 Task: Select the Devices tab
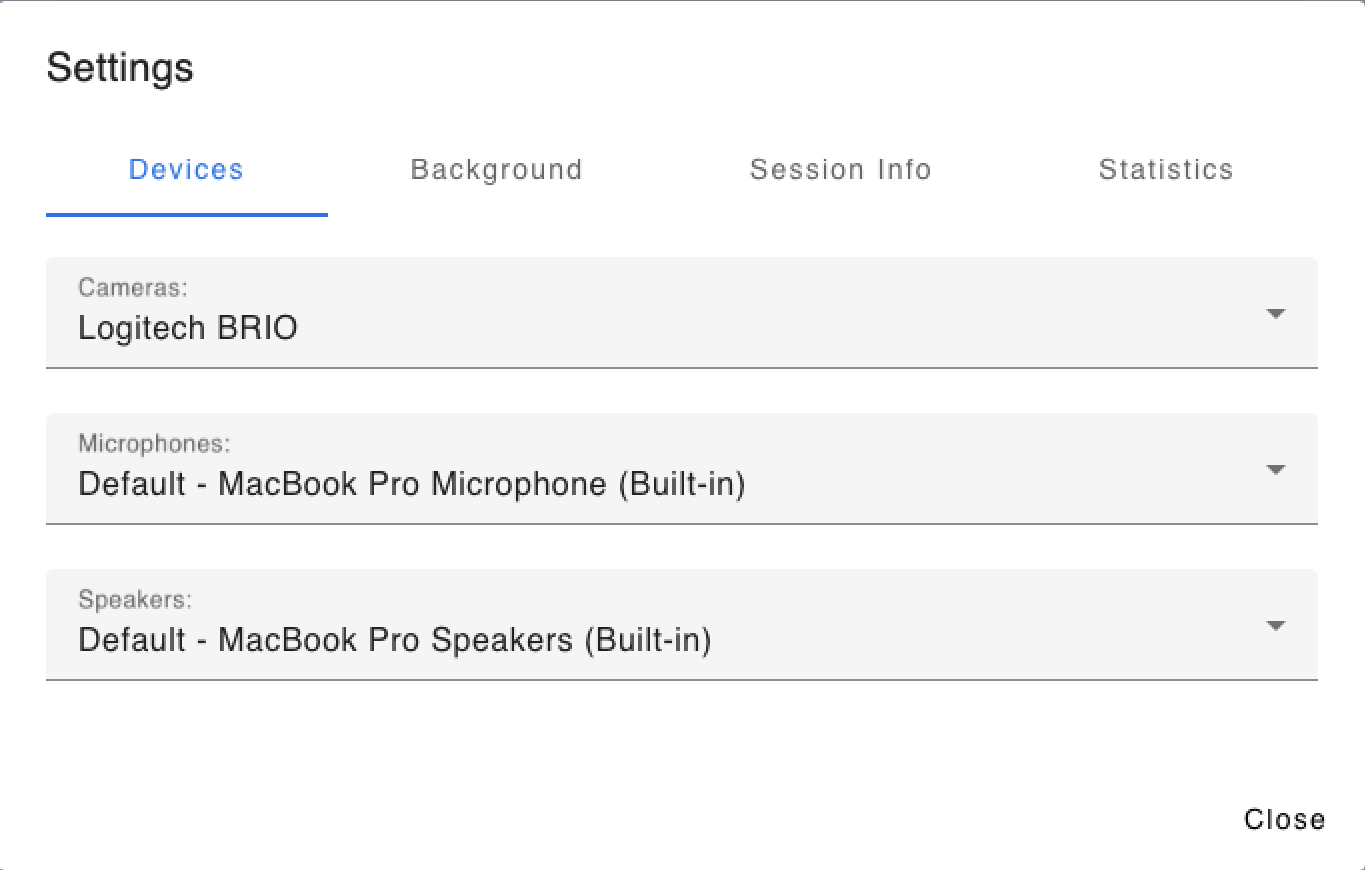[186, 170]
